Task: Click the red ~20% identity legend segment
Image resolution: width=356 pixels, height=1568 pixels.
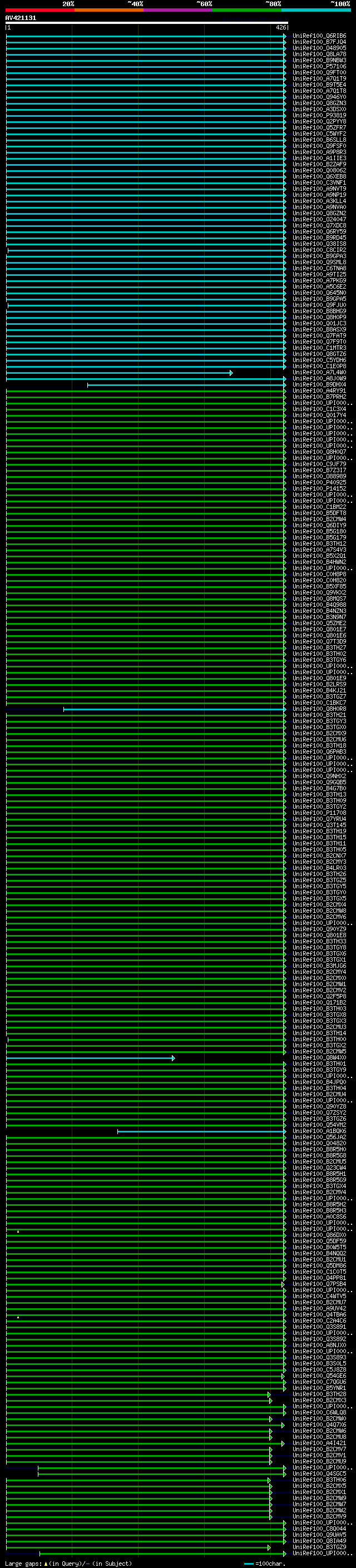Action: point(39,10)
